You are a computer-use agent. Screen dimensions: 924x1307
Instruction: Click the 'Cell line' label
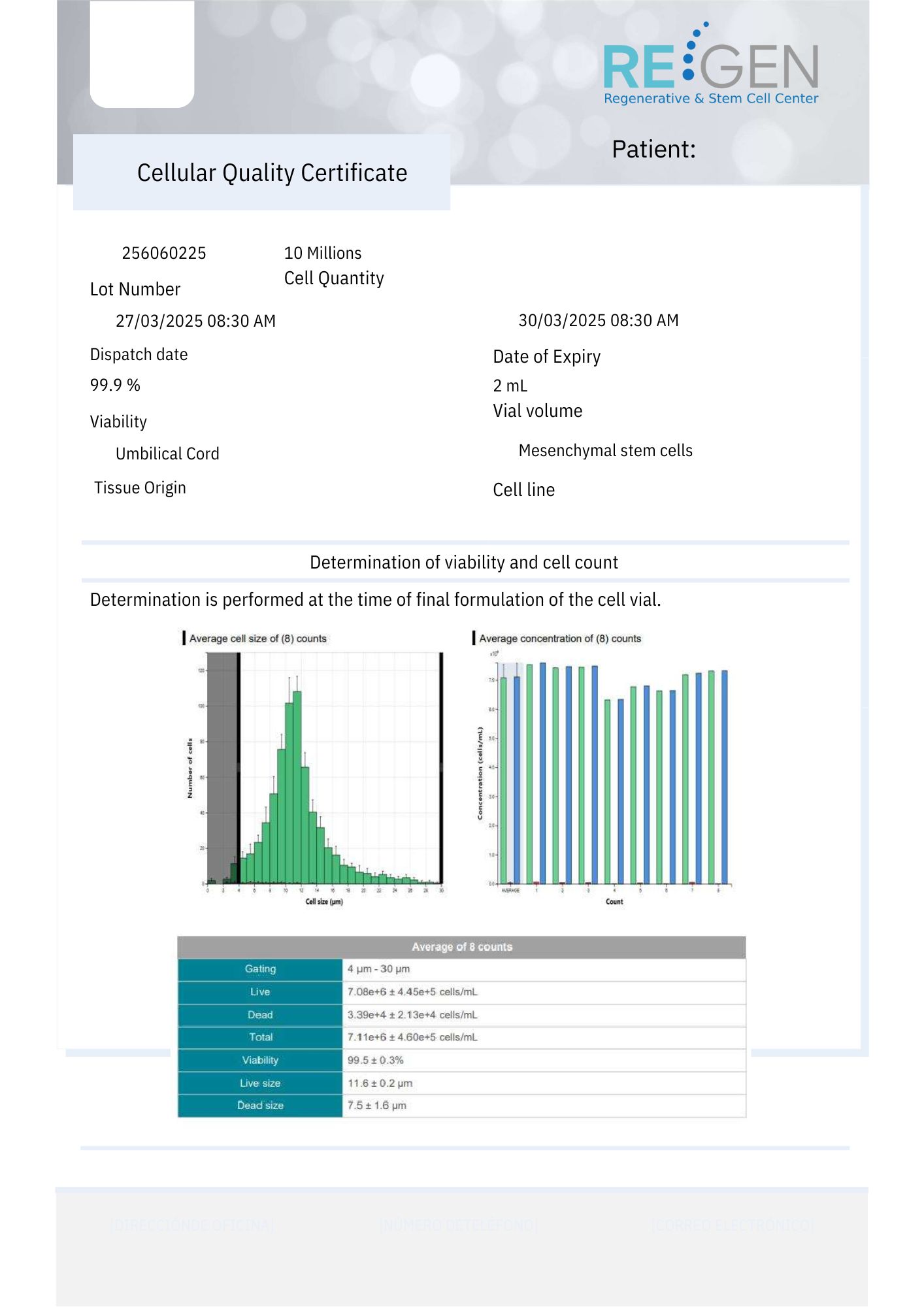point(523,490)
